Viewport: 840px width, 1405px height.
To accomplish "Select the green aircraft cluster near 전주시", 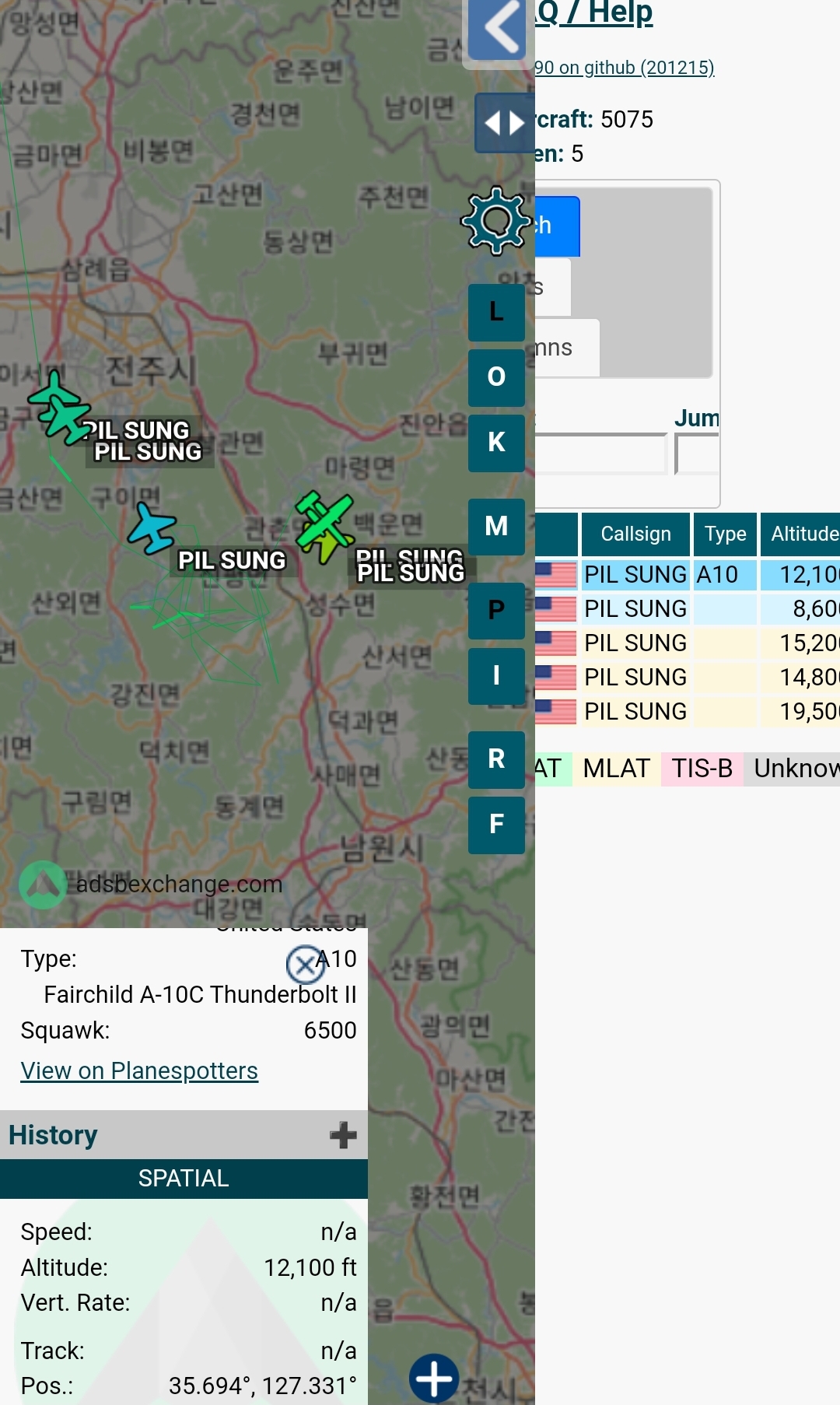I will [58, 408].
